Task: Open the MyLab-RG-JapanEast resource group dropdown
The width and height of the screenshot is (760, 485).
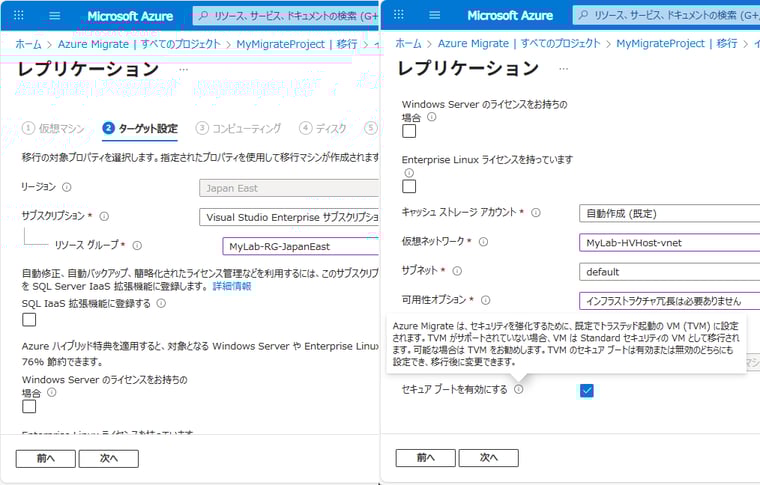Action: 301,246
